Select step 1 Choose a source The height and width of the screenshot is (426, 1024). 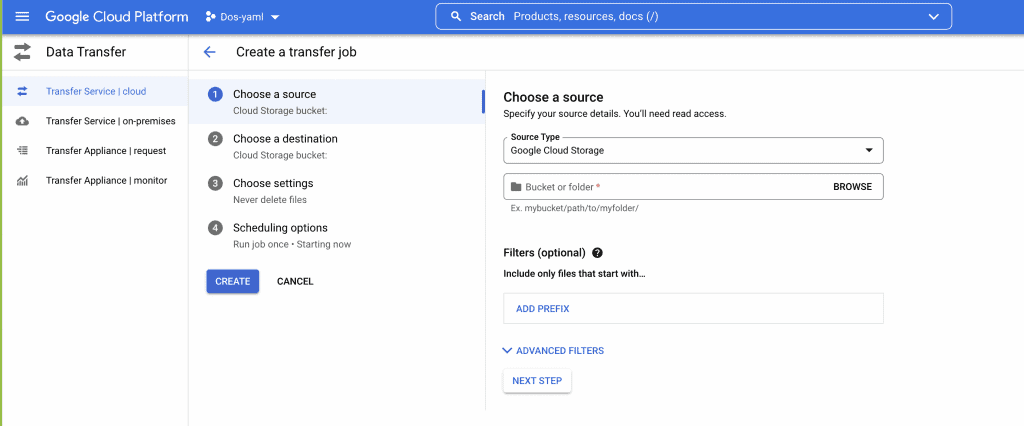(x=336, y=101)
